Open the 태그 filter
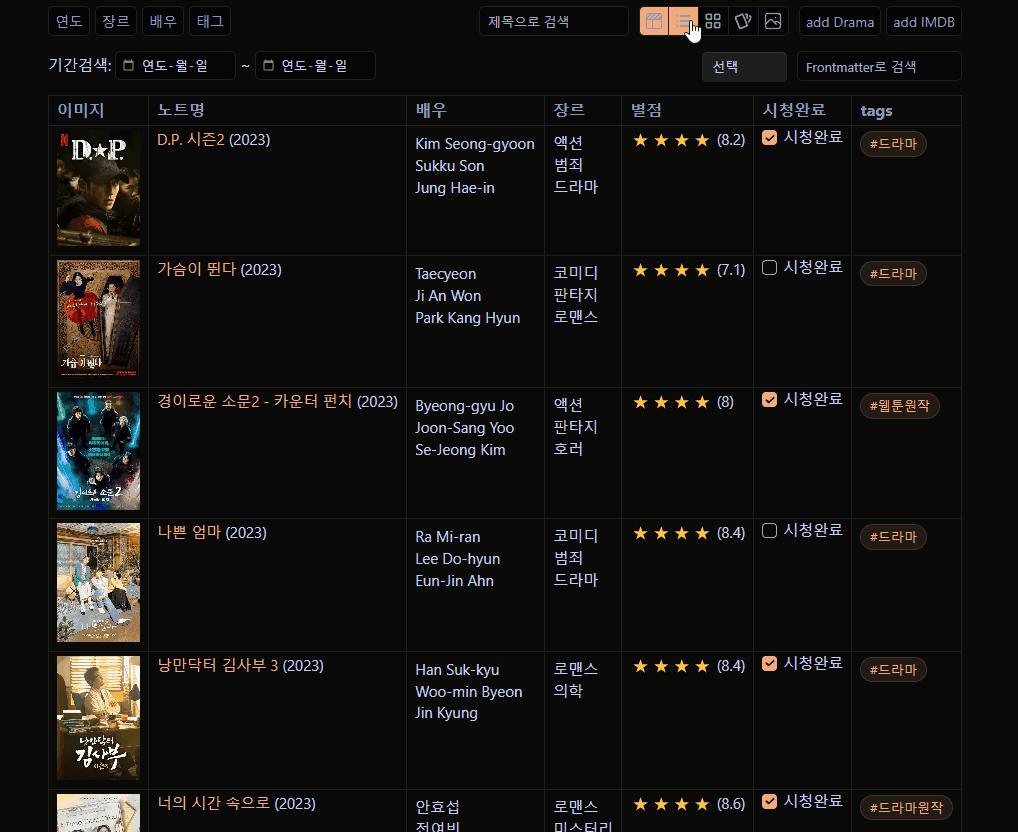The image size is (1018, 832). (x=210, y=21)
